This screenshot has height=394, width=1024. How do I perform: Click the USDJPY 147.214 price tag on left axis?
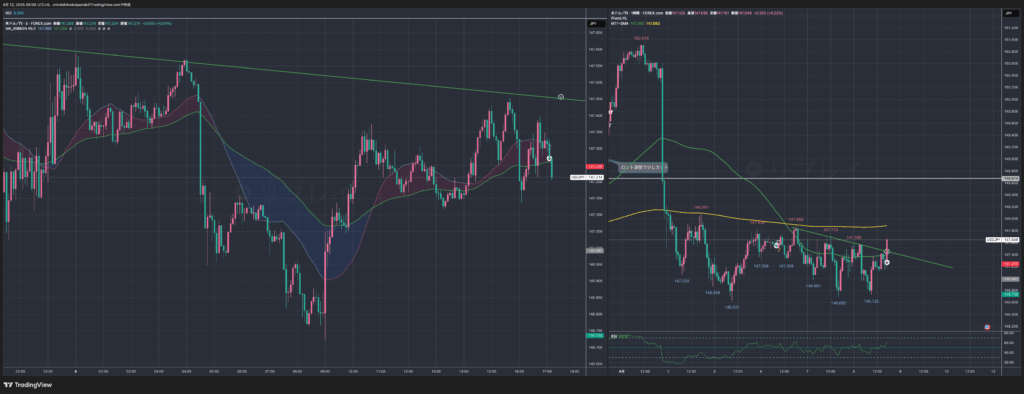tap(586, 177)
